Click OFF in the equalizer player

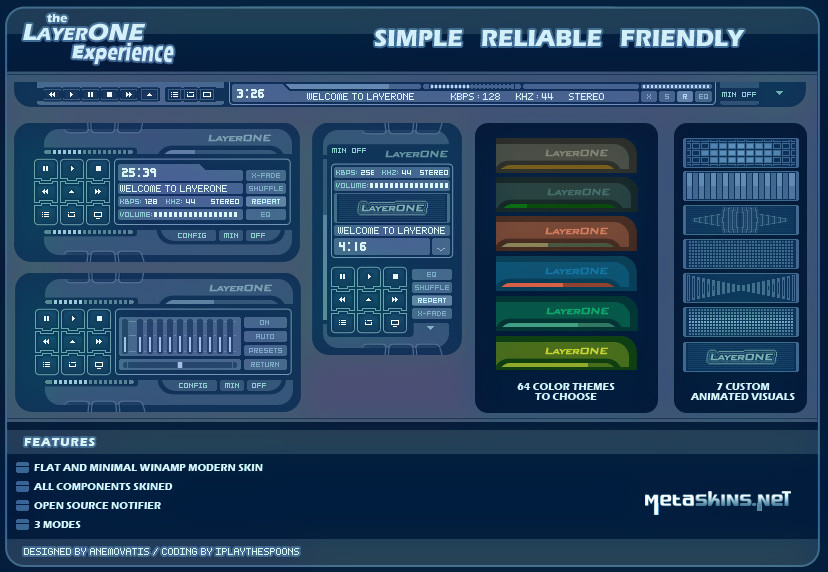[x=259, y=386]
